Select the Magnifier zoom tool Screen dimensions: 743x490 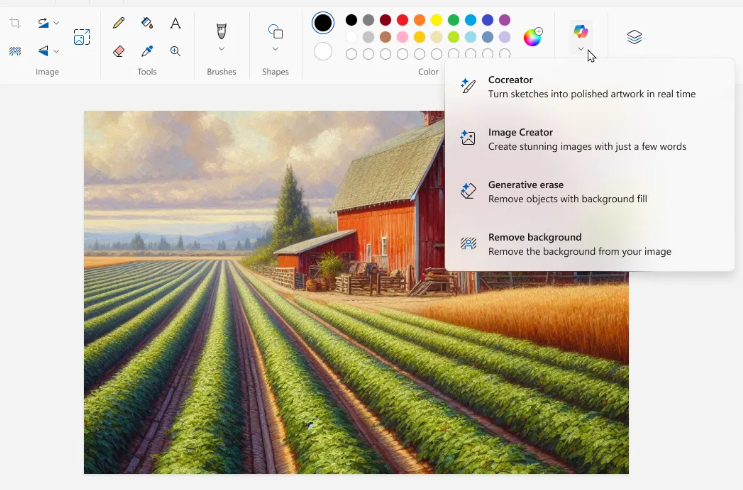pyautogui.click(x=175, y=51)
